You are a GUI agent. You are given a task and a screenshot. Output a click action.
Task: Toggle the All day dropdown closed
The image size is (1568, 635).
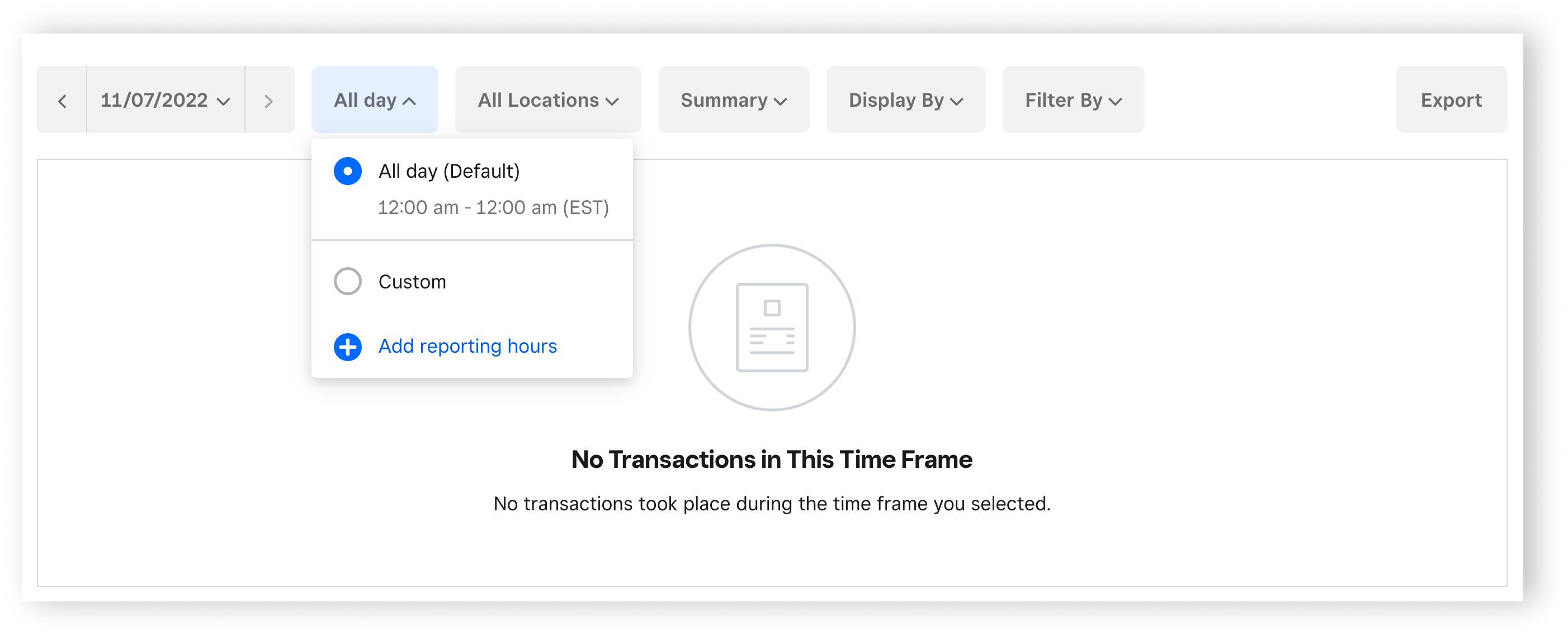[373, 99]
